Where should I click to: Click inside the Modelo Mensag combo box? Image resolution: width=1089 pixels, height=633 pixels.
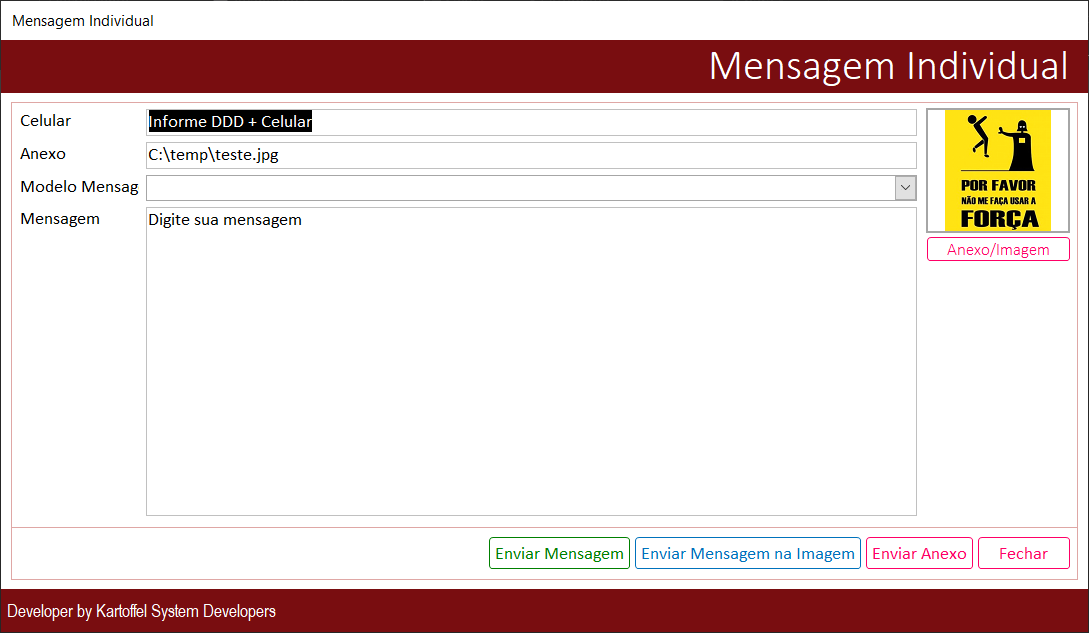tap(519, 188)
